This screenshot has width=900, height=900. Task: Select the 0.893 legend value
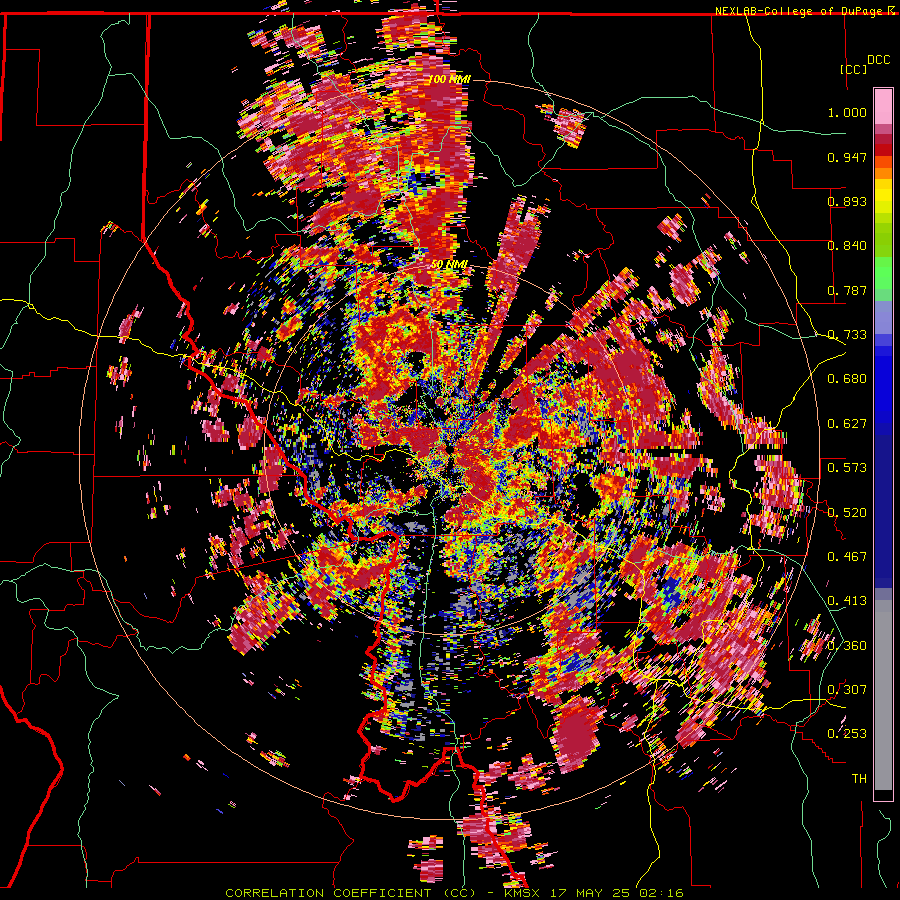click(x=847, y=201)
